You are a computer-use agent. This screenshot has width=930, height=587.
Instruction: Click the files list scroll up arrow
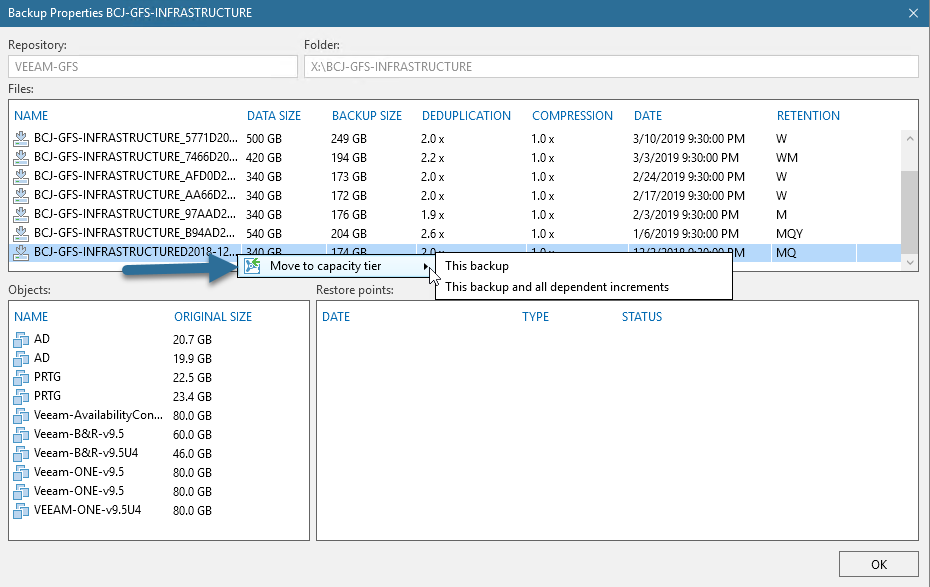tap(910, 139)
